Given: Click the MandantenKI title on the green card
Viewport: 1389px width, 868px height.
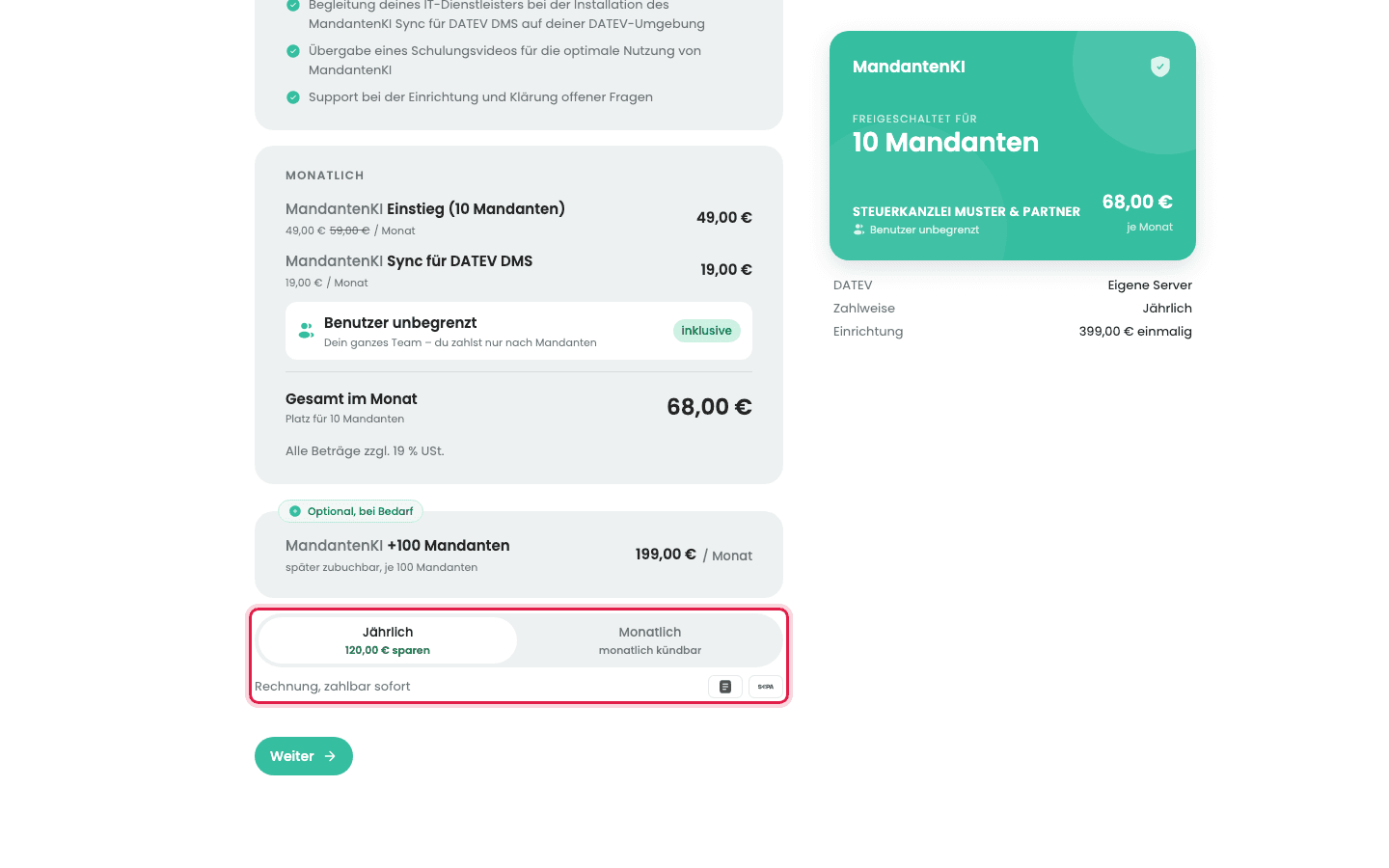Looking at the screenshot, I should pyautogui.click(x=909, y=67).
